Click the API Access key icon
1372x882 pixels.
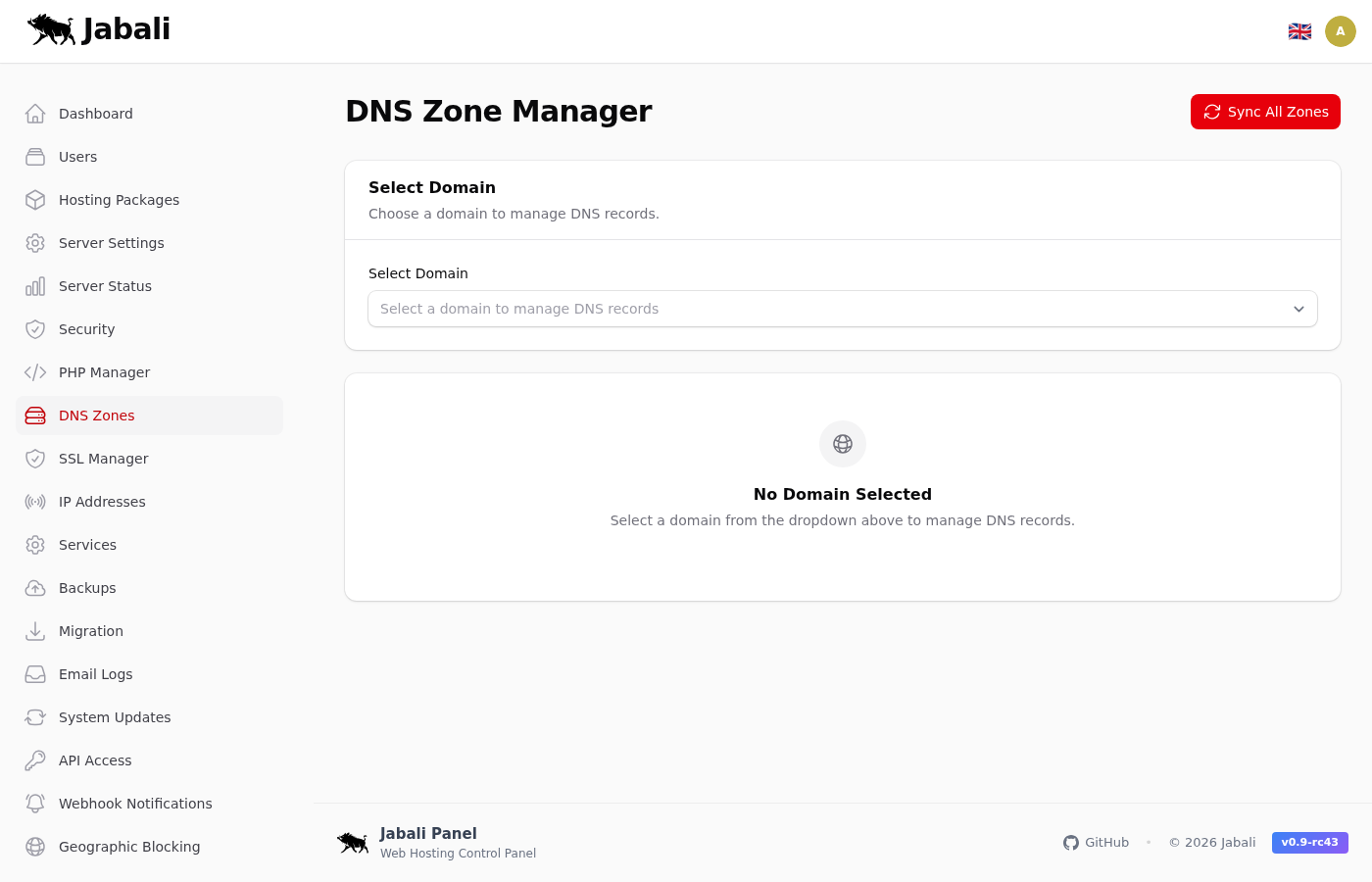coord(35,760)
